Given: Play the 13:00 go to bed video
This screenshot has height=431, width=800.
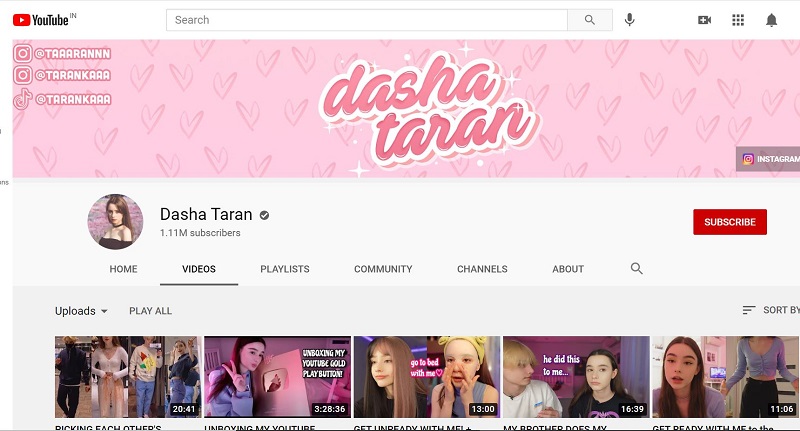Looking at the screenshot, I should click(x=427, y=377).
